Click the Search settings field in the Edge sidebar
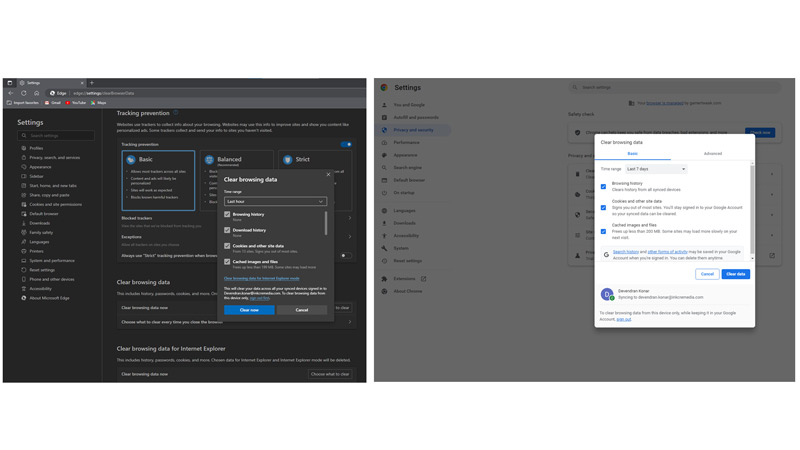800x450 pixels. (x=56, y=136)
